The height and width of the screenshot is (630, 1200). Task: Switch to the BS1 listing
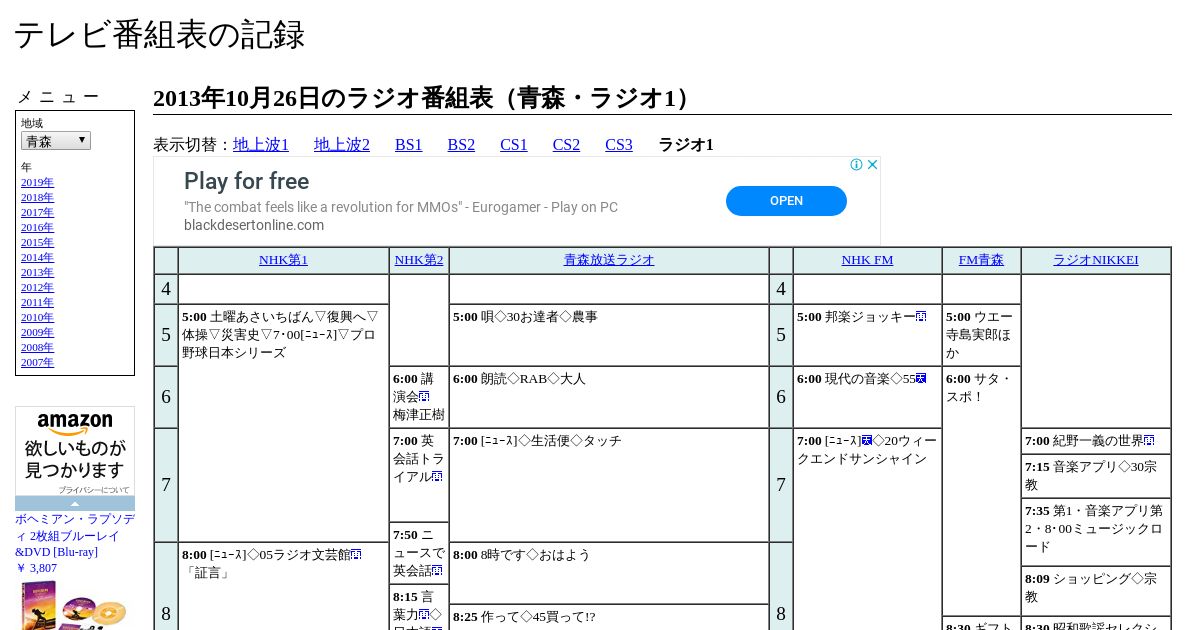(x=409, y=144)
